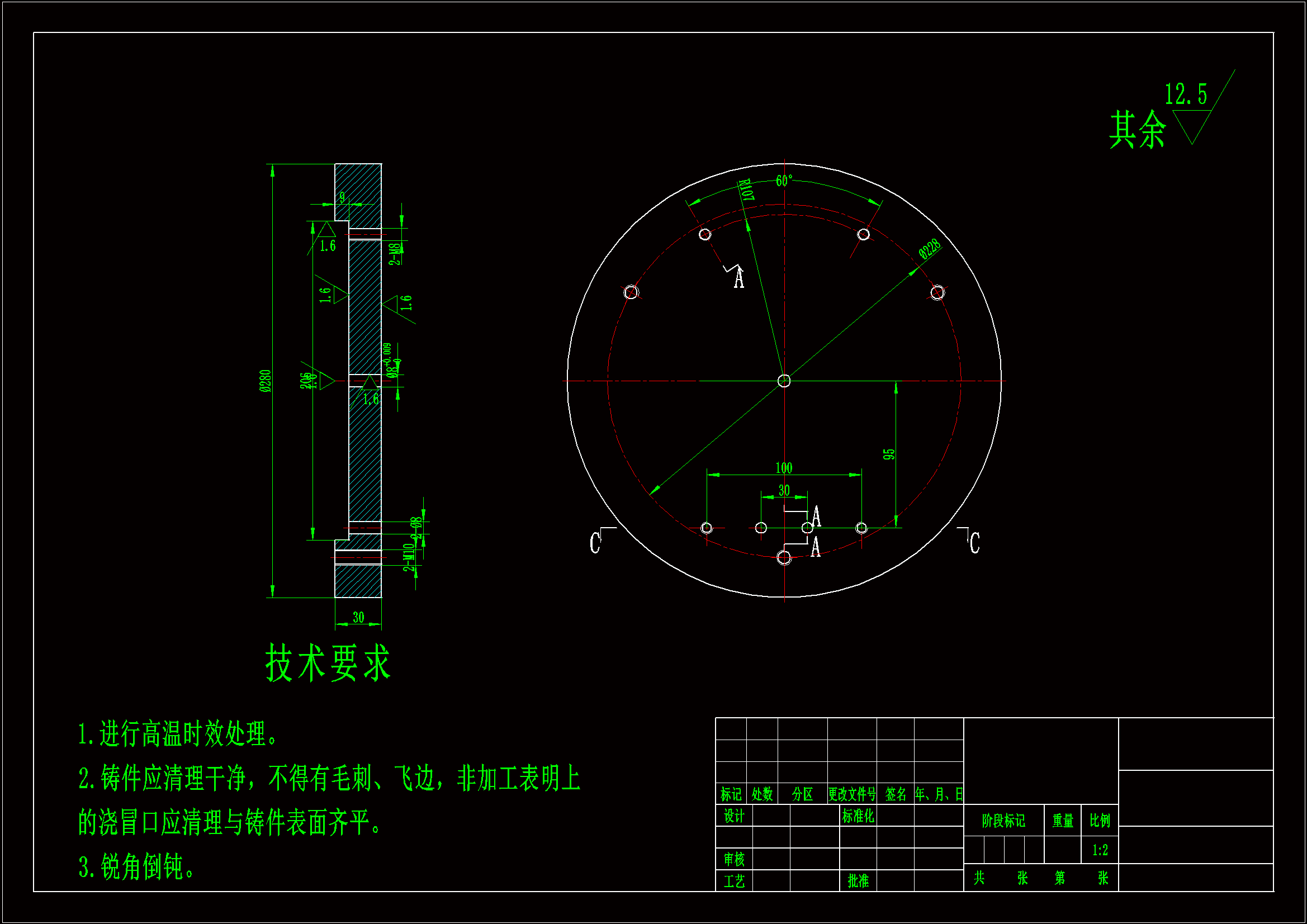Click the 30 width dimension below section view
The width and height of the screenshot is (1307, 924).
pyautogui.click(x=358, y=617)
